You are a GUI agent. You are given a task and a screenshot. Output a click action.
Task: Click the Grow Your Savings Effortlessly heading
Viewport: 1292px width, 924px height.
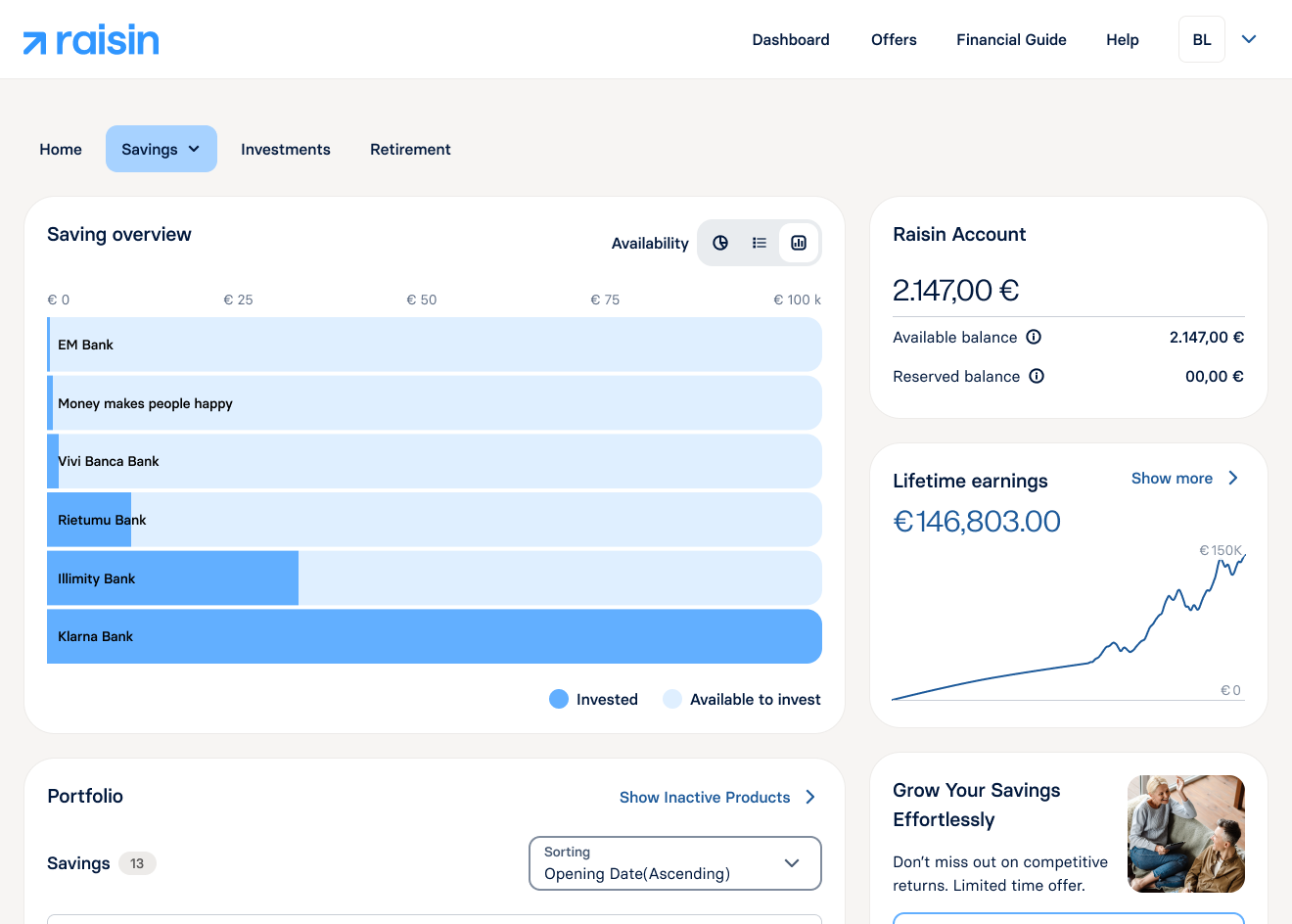click(x=977, y=805)
